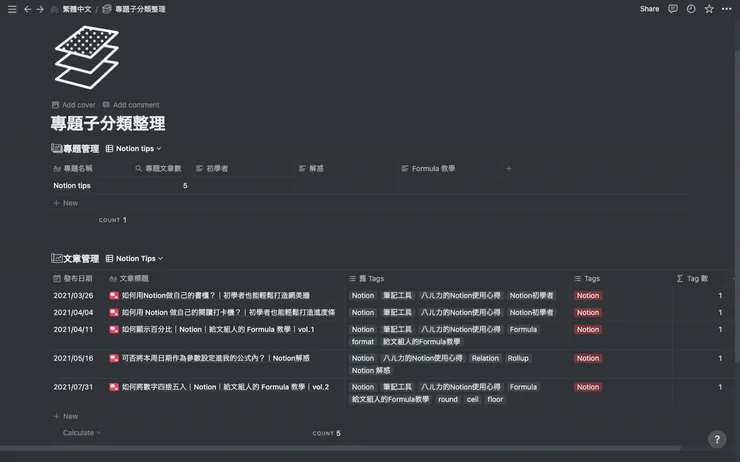The width and height of the screenshot is (740, 462).
Task: Click the stacked layers page icon
Action: coord(86,57)
